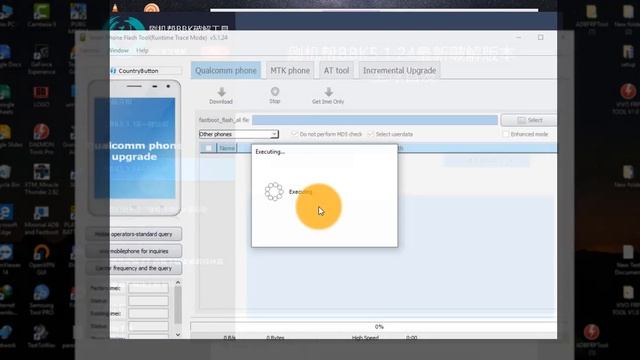Click the Select file button
The height and width of the screenshot is (360, 640).
coord(529,120)
